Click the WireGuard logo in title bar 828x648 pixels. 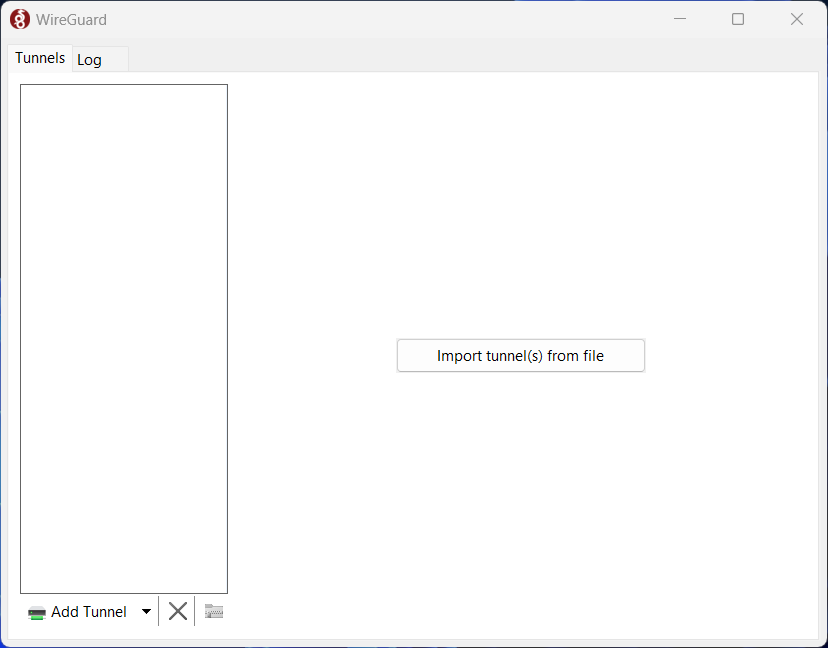click(19, 18)
